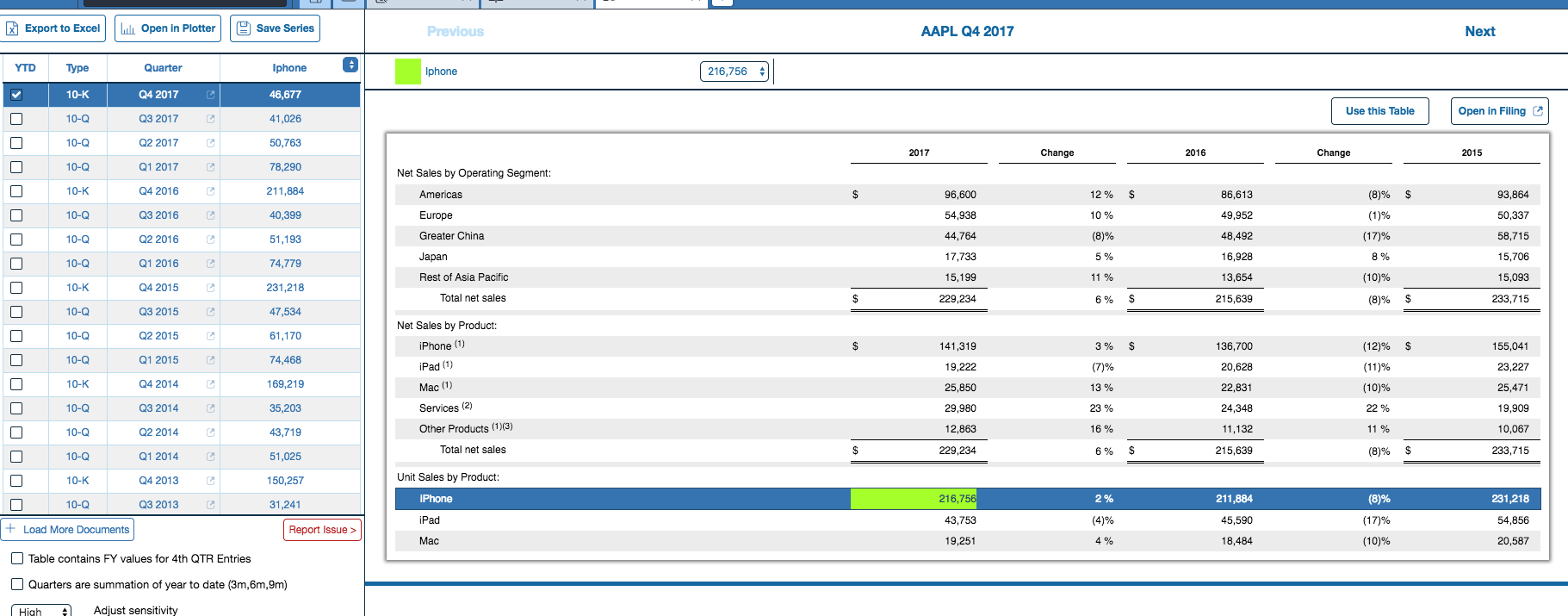This screenshot has height=616, width=1568.
Task: Click Open in Plotter button
Action: tap(168, 28)
